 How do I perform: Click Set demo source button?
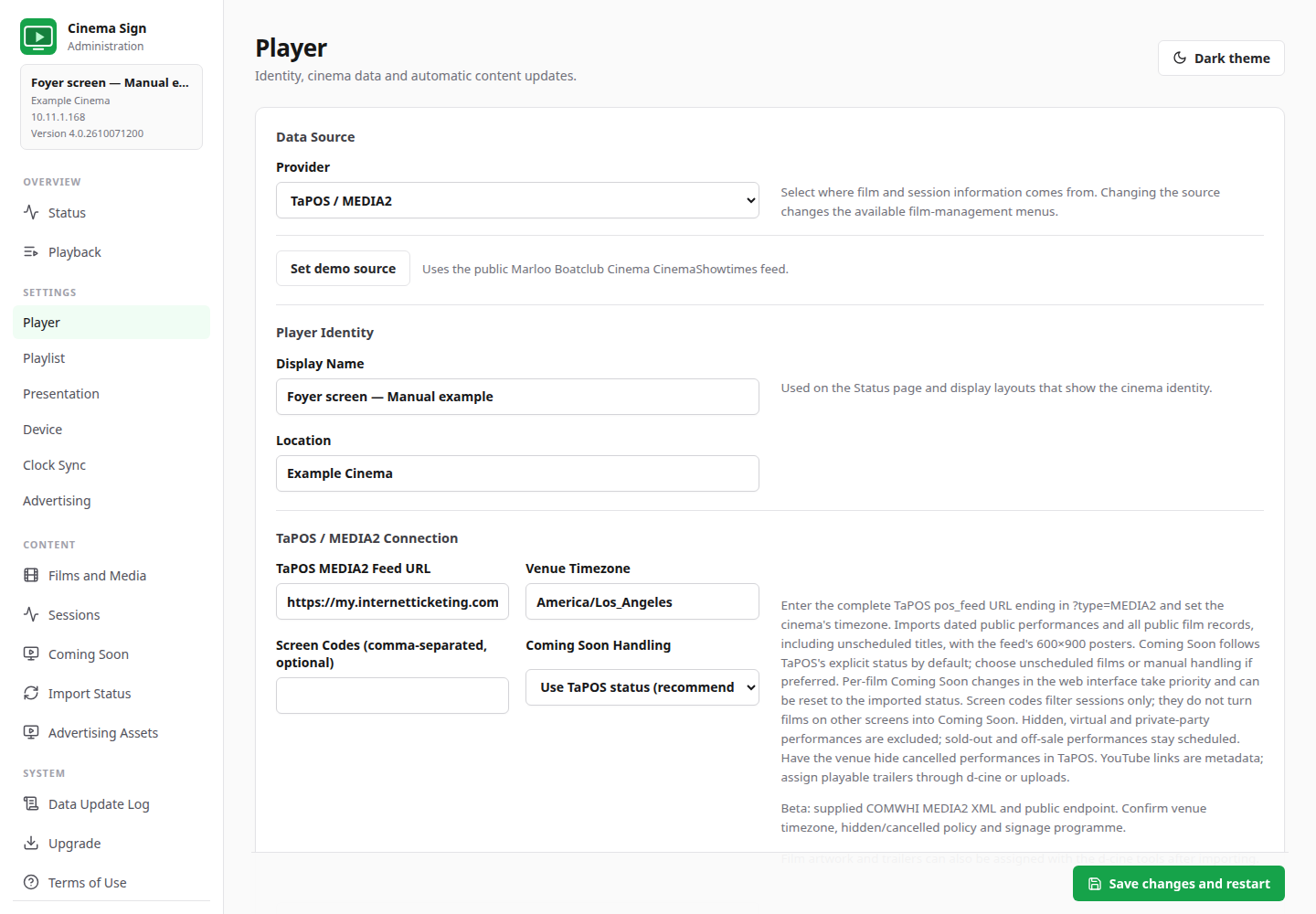[343, 269]
